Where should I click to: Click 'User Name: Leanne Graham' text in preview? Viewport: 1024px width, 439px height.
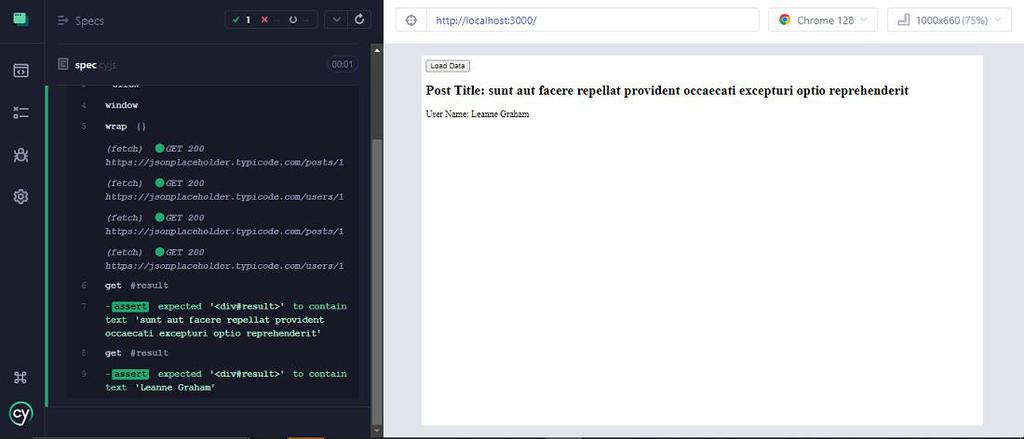(x=477, y=114)
